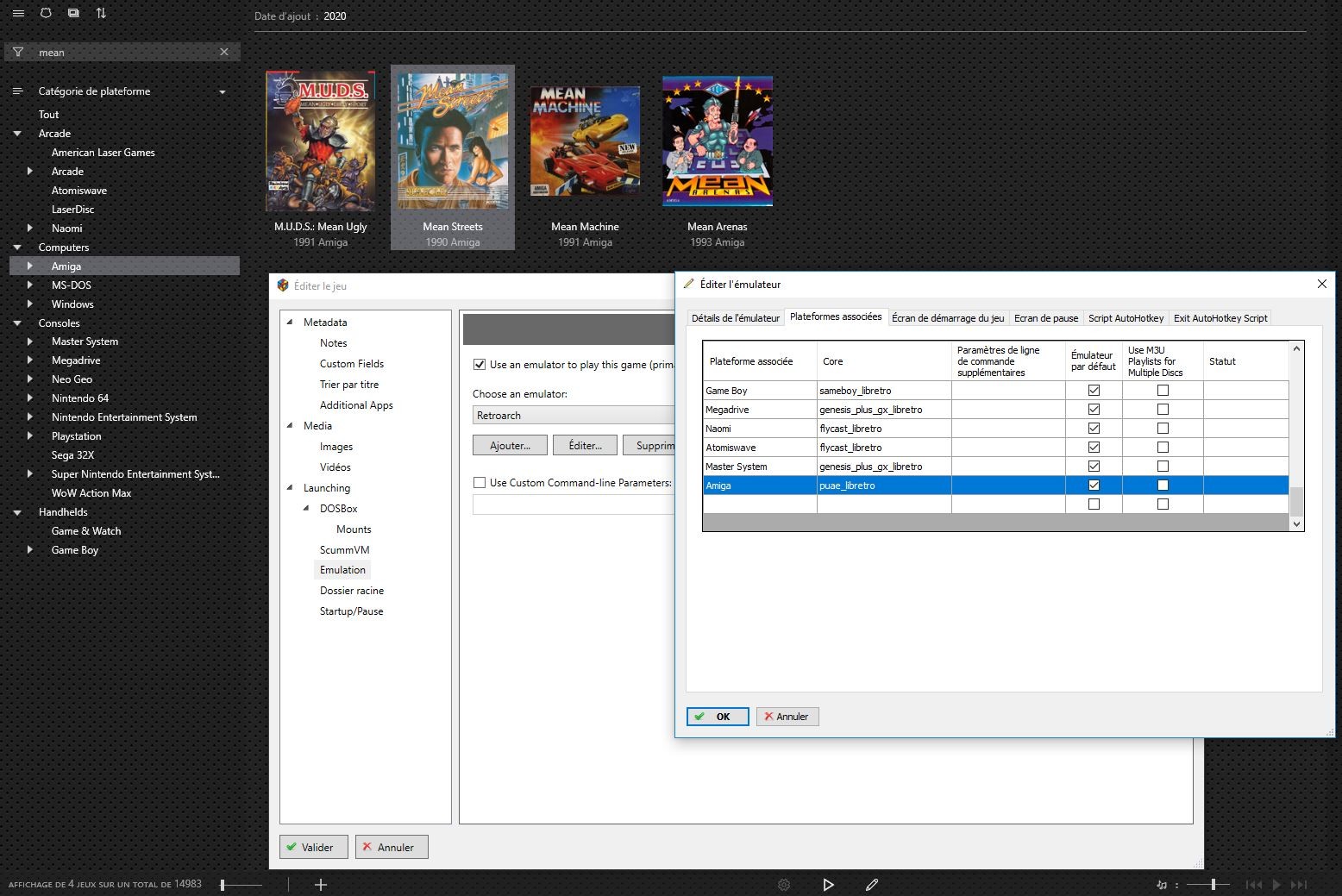Select the Mean Arenas game cover
This screenshot has height=896, width=1342.
click(x=718, y=141)
